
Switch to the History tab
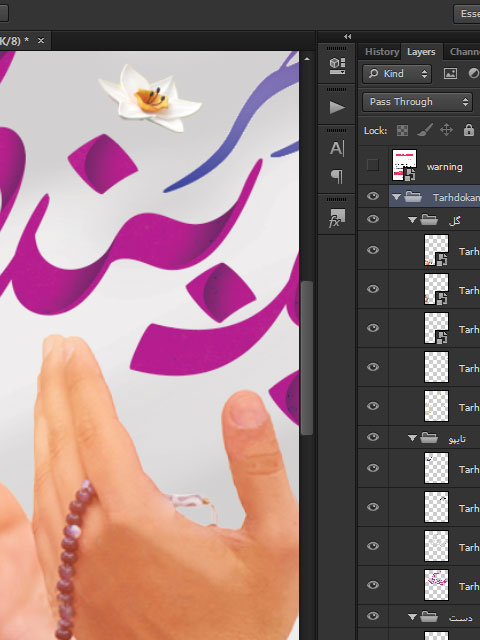point(382,52)
